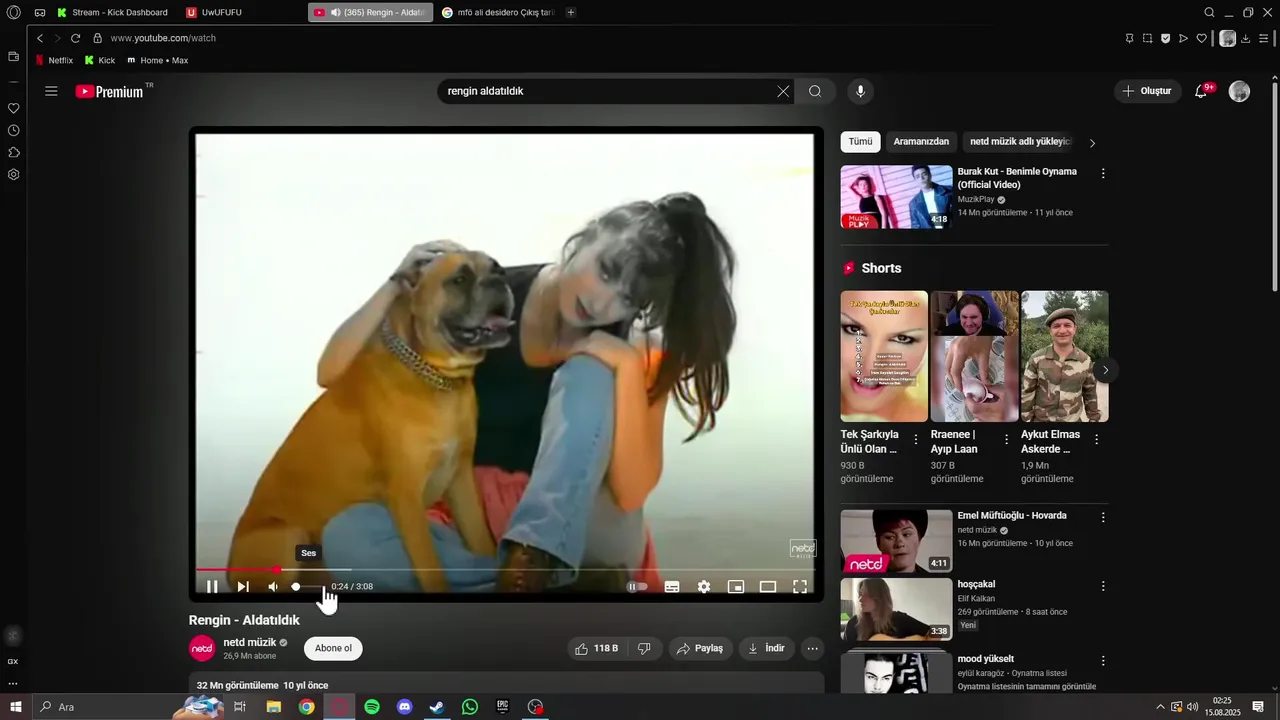This screenshot has height=720, width=1280.
Task: Open the Tek Şarkıyla Ünlü Olan short
Action: (x=884, y=356)
